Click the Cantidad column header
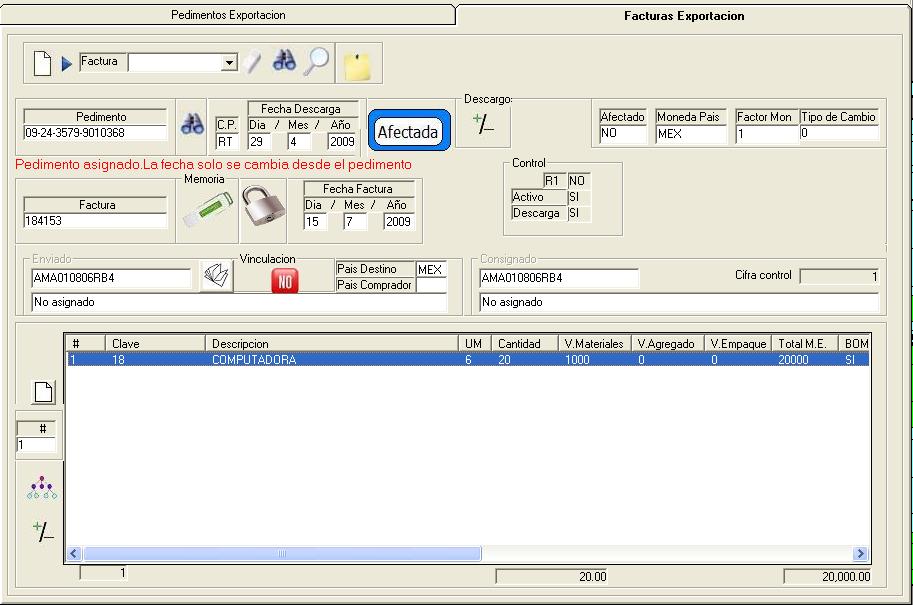The width and height of the screenshot is (913, 605). (x=525, y=344)
